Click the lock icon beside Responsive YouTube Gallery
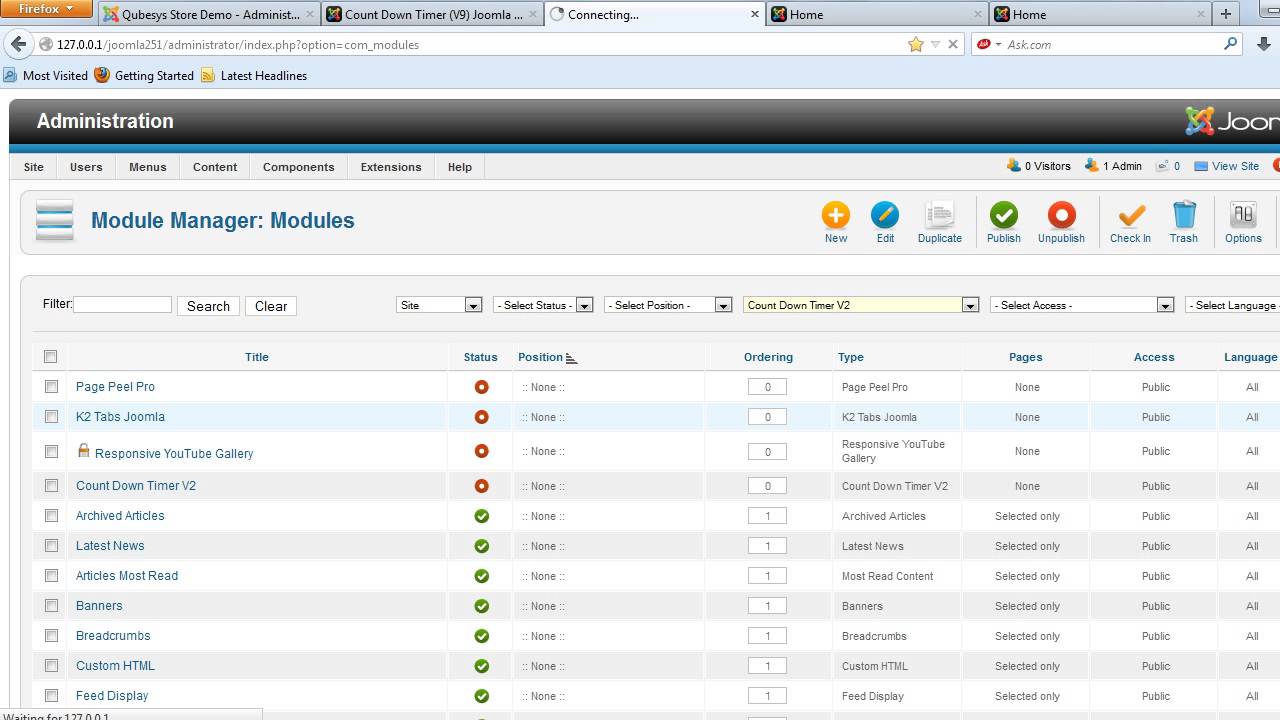Image resolution: width=1280 pixels, height=720 pixels. click(84, 451)
